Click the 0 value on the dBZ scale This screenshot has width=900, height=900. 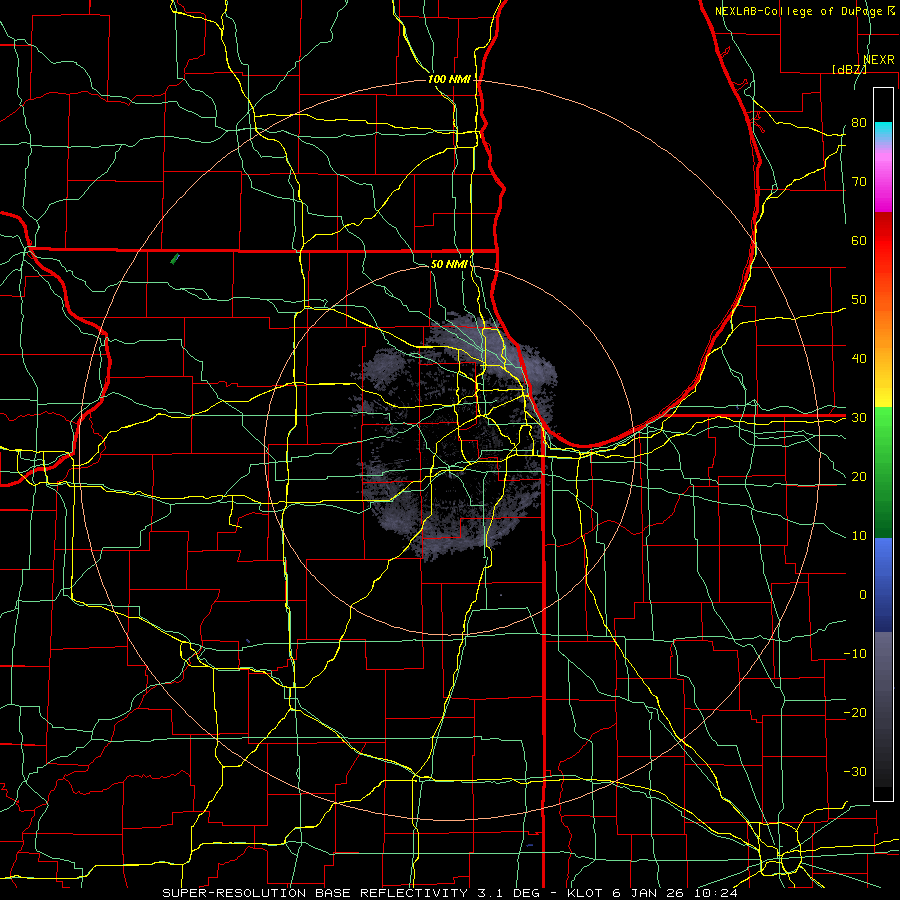coord(863,595)
